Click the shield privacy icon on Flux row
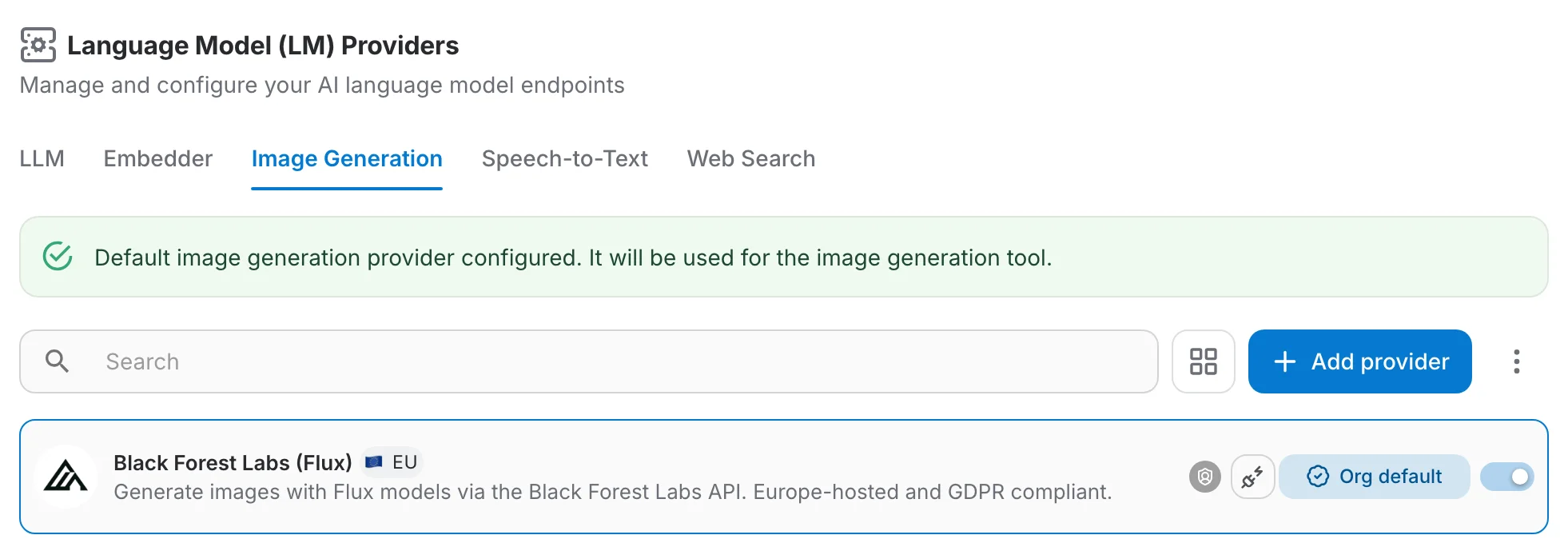The height and width of the screenshot is (547, 1568). (x=1204, y=477)
